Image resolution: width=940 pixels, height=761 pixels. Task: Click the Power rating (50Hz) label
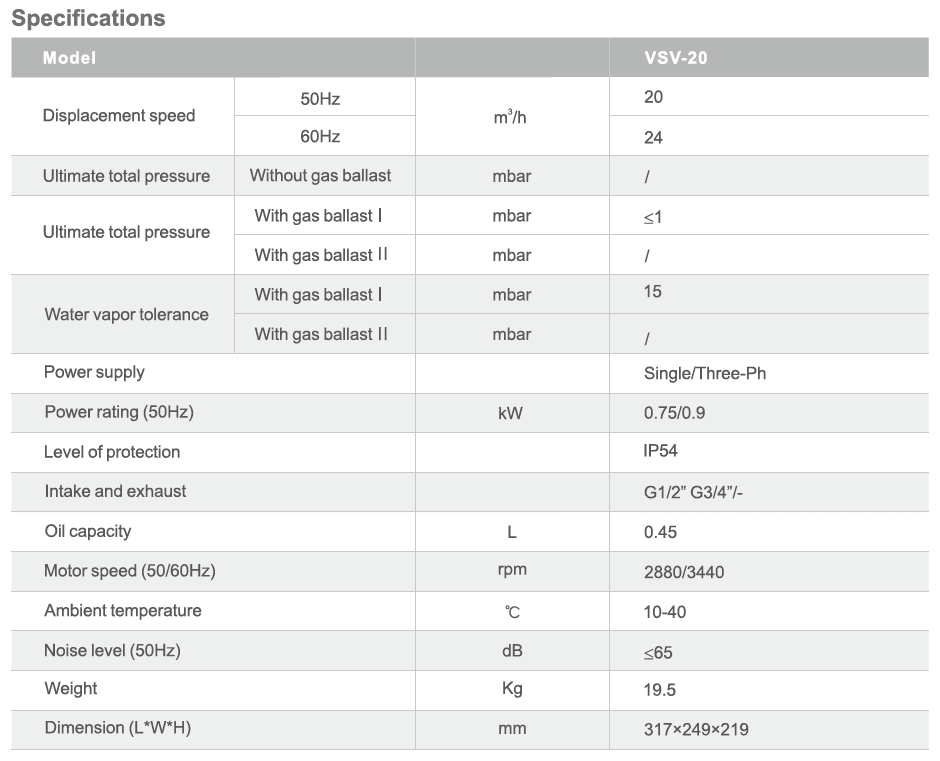[118, 412]
